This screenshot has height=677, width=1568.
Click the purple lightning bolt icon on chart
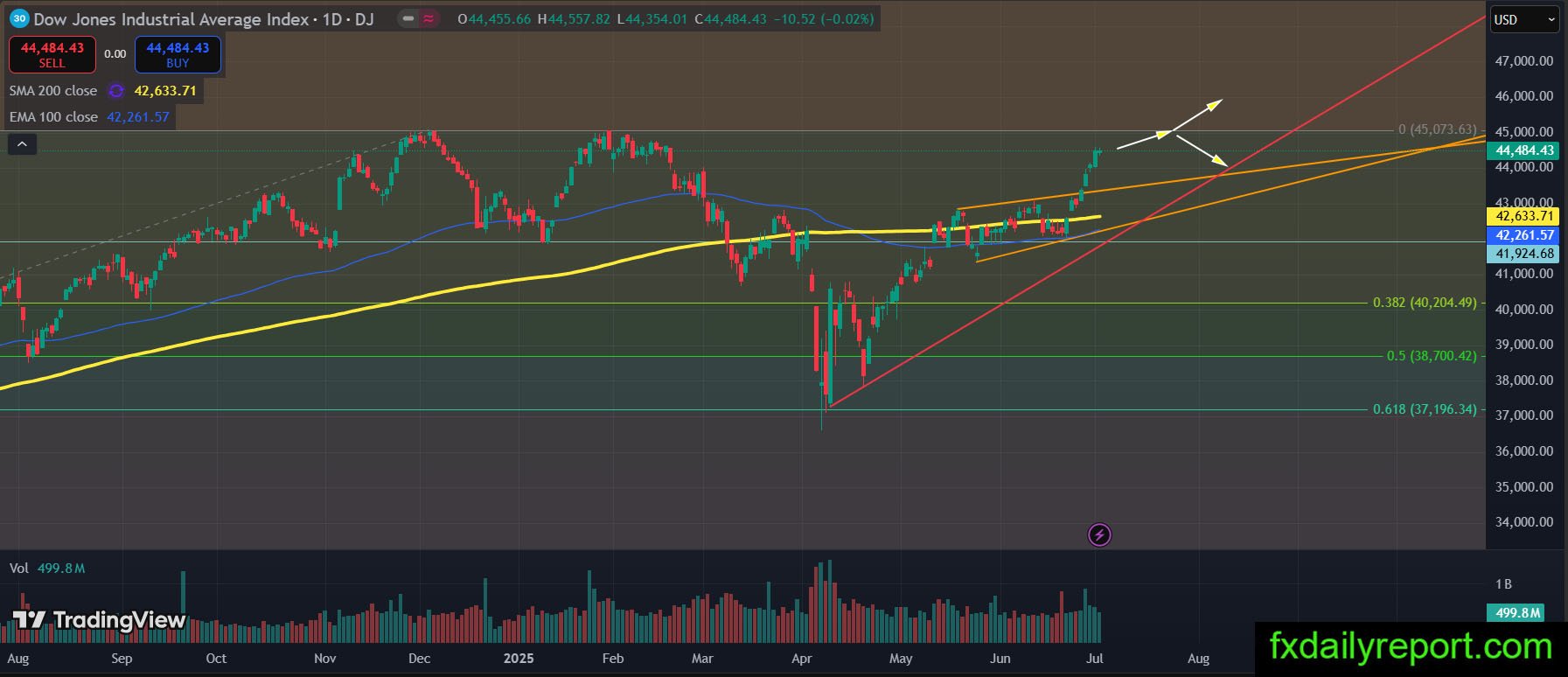coord(1099,534)
